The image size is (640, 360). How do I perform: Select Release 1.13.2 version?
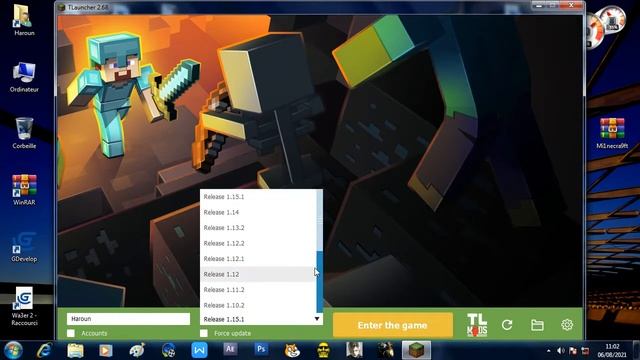pos(258,228)
